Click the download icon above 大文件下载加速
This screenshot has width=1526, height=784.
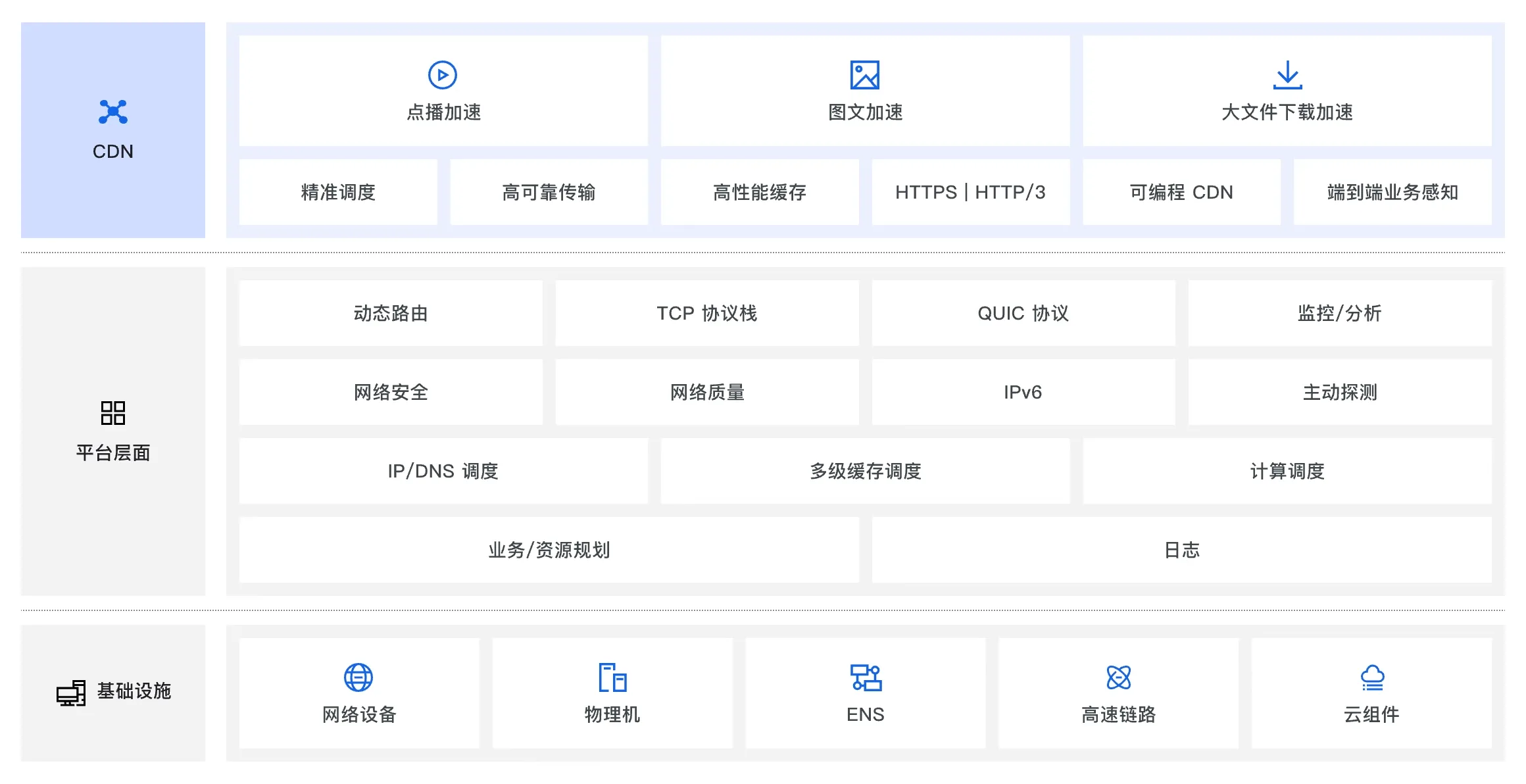[x=1287, y=74]
